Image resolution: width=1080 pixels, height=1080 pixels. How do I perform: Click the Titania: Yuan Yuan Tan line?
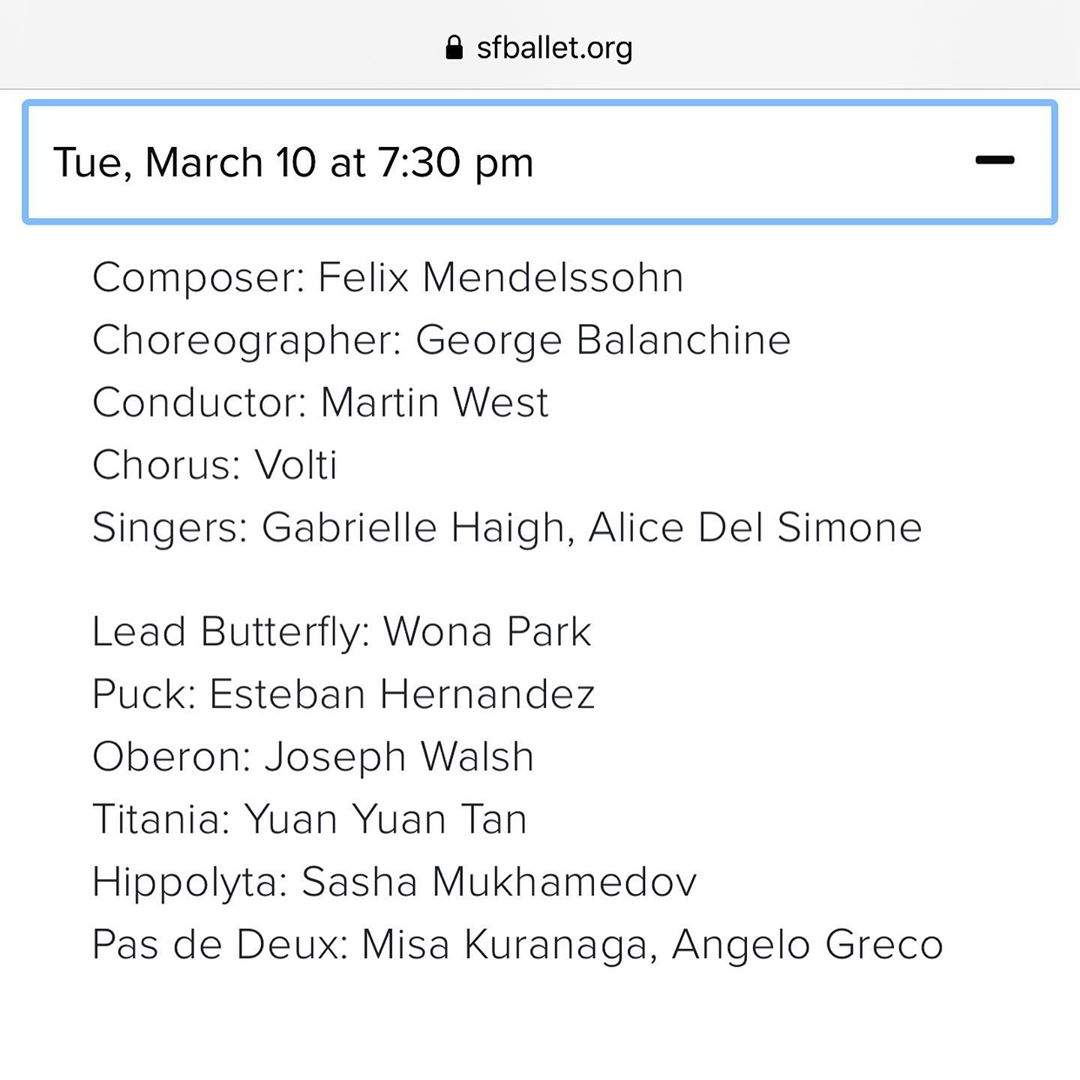[x=309, y=820]
